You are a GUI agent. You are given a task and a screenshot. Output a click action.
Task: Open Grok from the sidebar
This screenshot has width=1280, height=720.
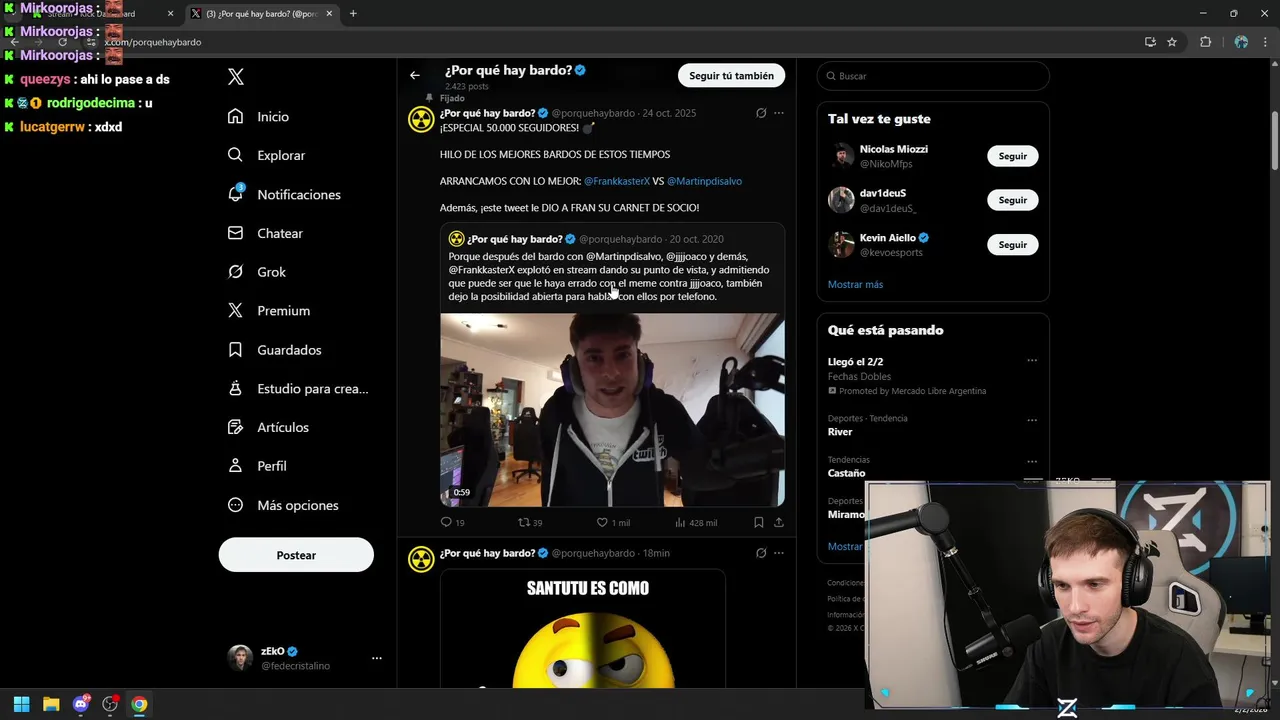[257, 272]
